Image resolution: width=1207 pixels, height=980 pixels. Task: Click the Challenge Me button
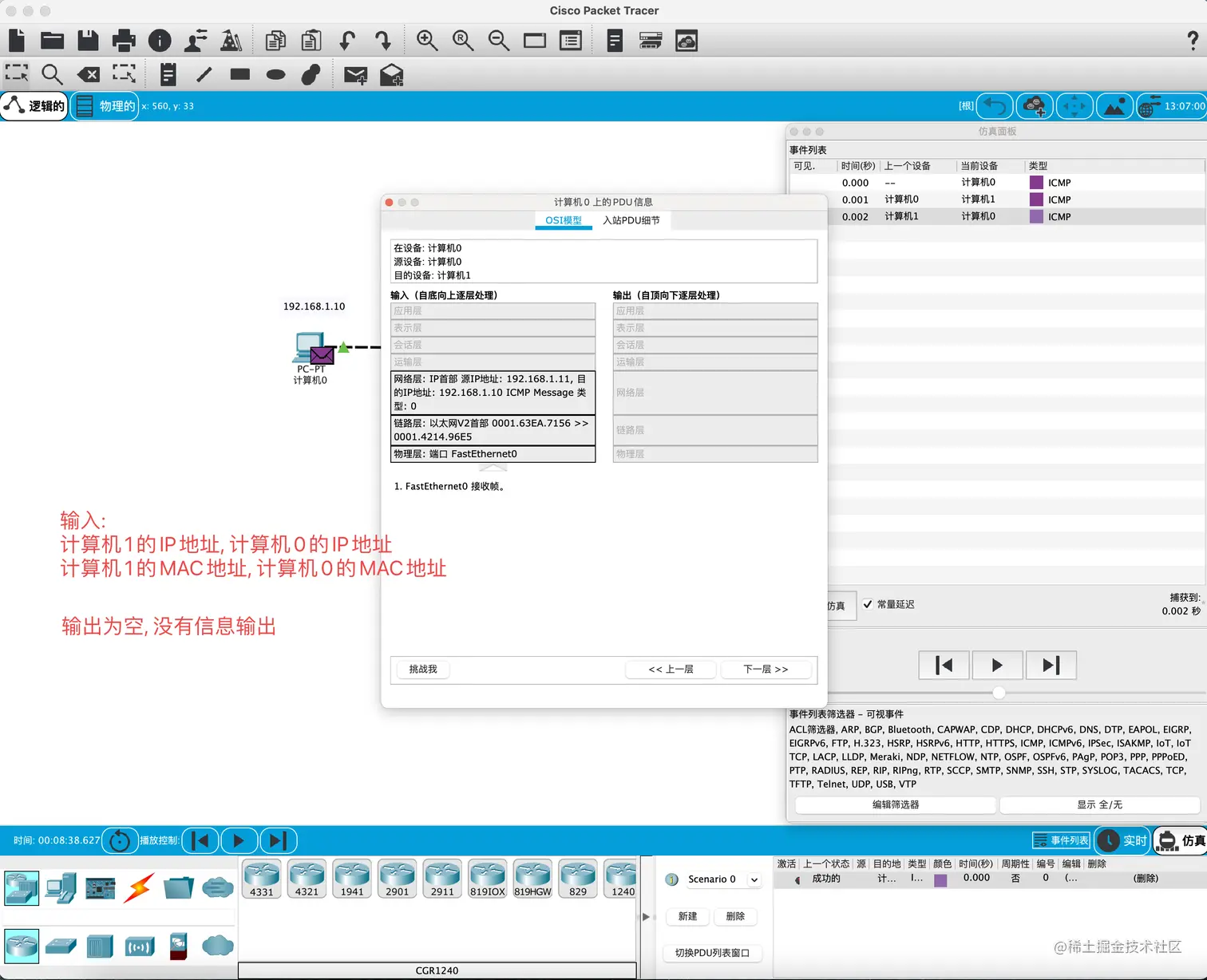[x=423, y=669]
